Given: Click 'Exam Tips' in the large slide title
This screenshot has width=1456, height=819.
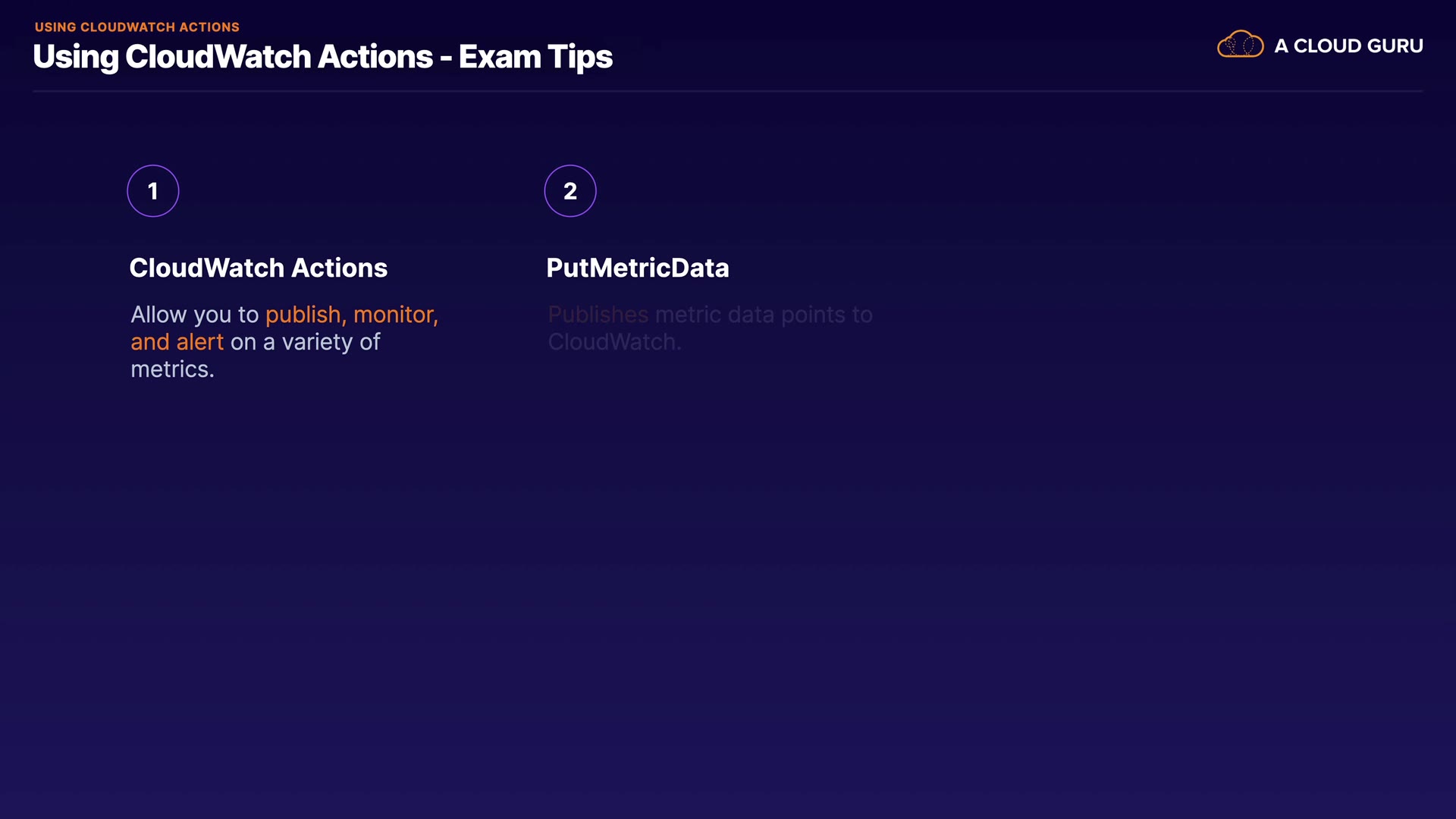Looking at the screenshot, I should point(535,57).
